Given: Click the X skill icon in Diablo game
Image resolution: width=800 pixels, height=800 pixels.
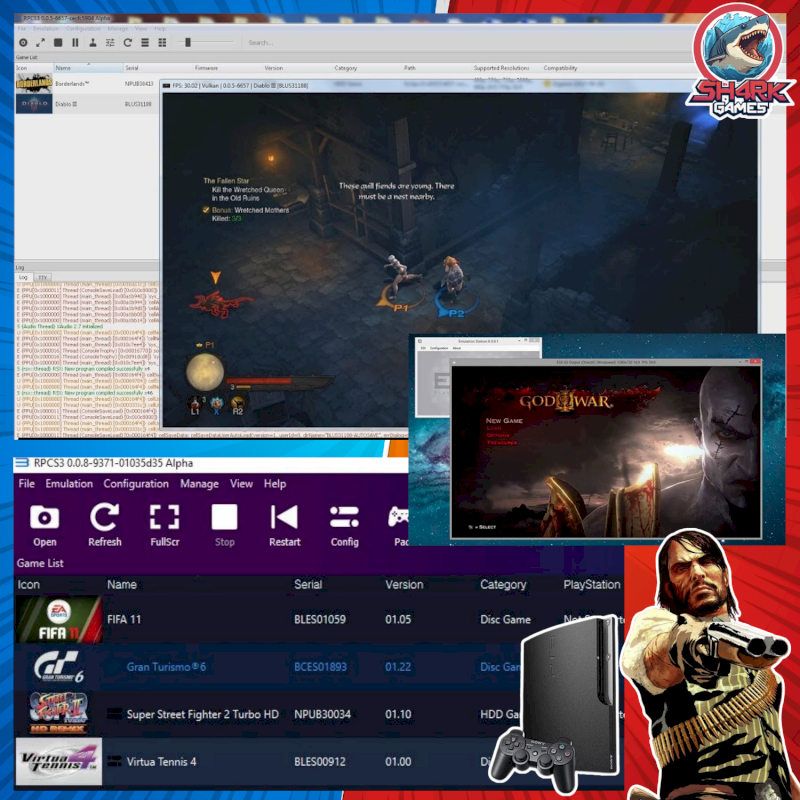Looking at the screenshot, I should [x=216, y=405].
